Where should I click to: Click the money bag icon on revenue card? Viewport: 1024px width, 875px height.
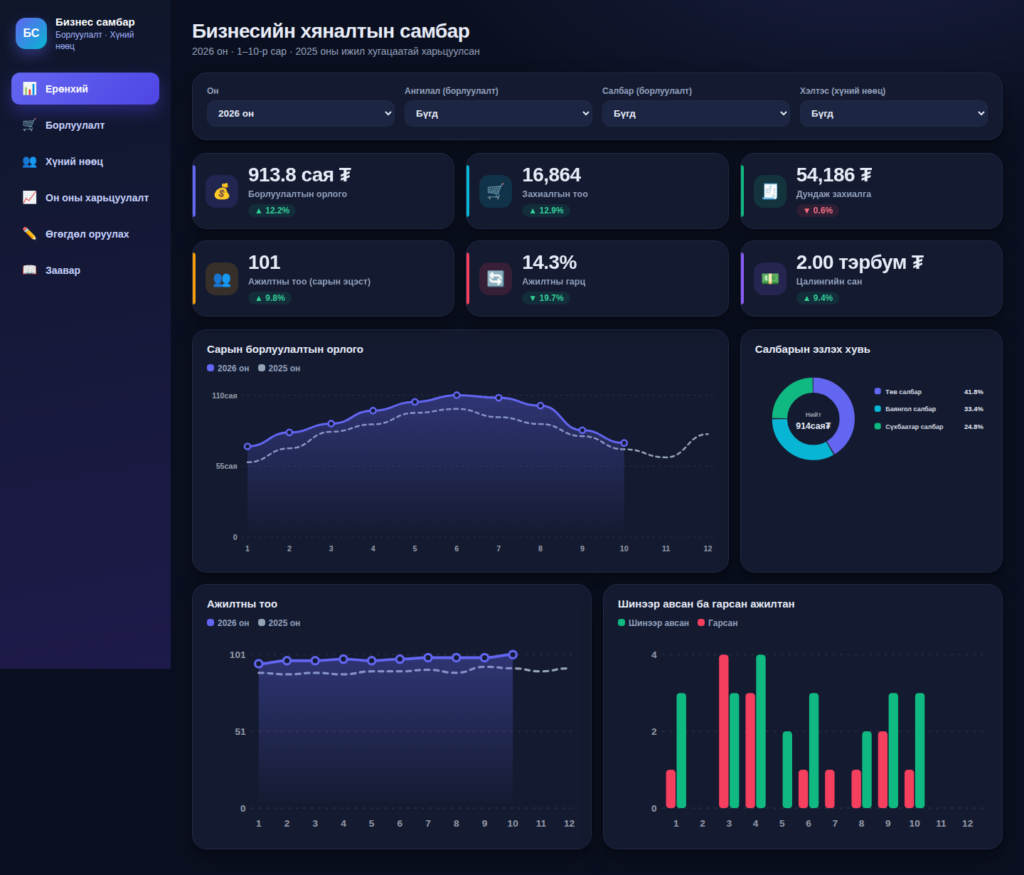pyautogui.click(x=222, y=191)
